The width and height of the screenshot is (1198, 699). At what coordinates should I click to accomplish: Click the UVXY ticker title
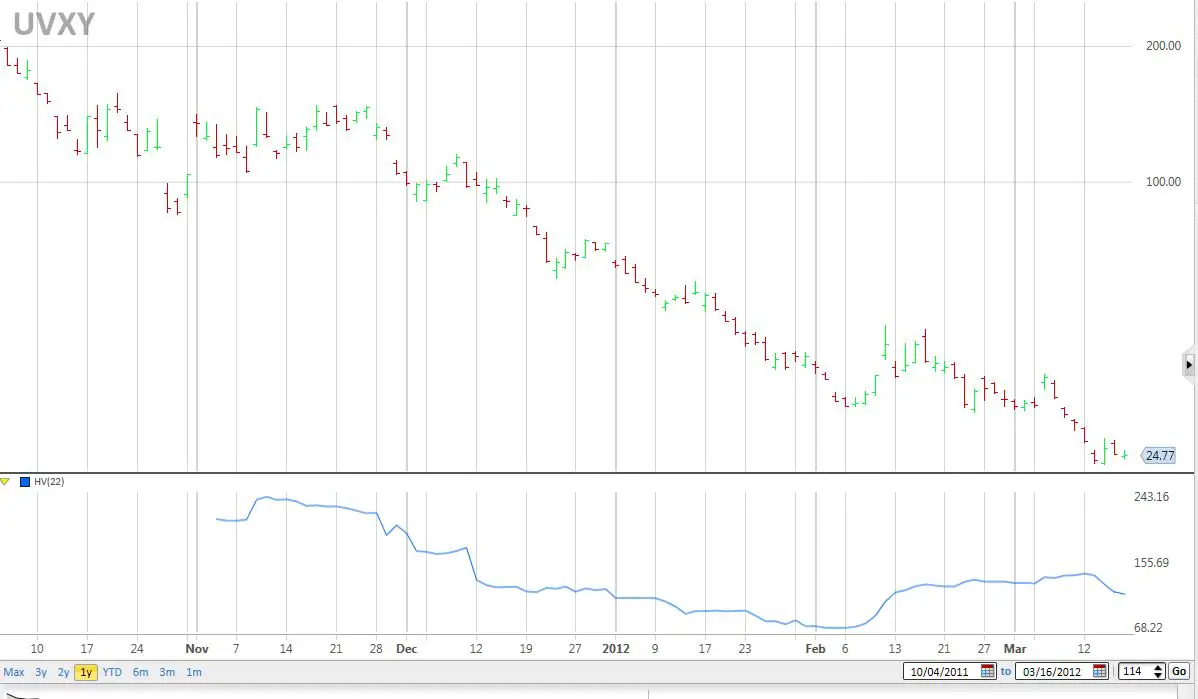[x=53, y=24]
